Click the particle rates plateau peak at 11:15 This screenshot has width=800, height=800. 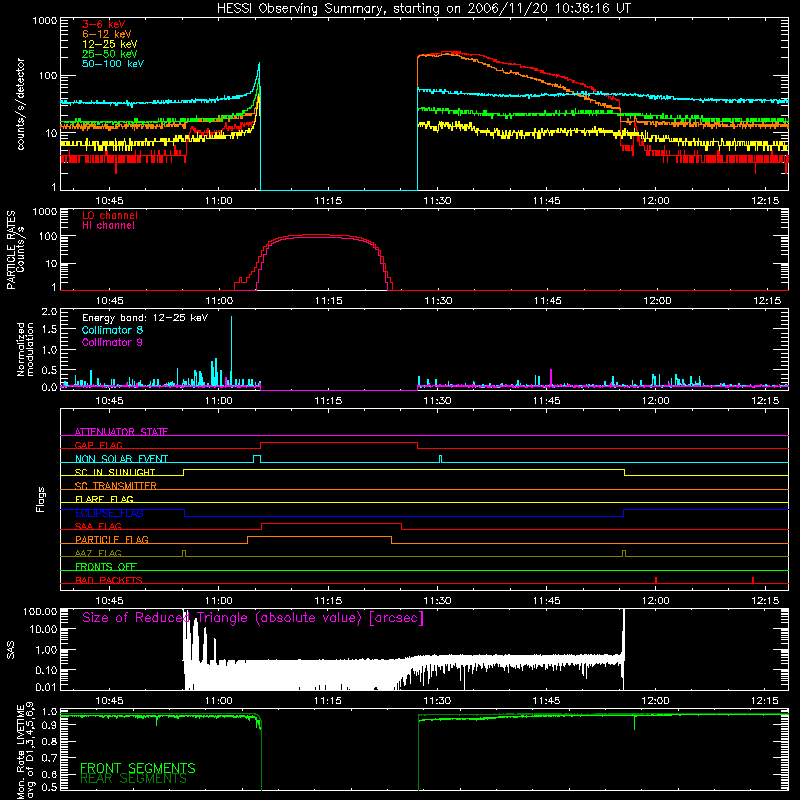click(x=328, y=235)
